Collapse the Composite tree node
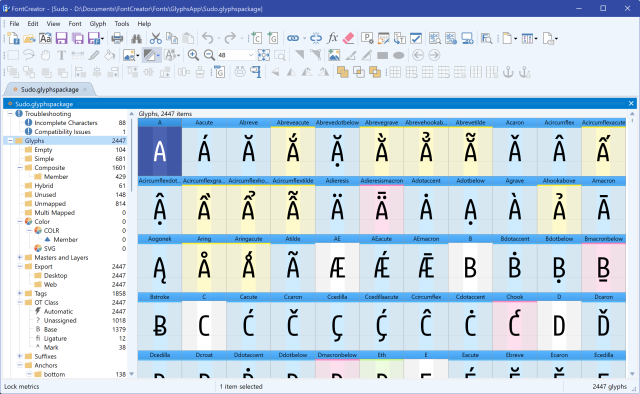This screenshot has width=640, height=394. [20, 168]
